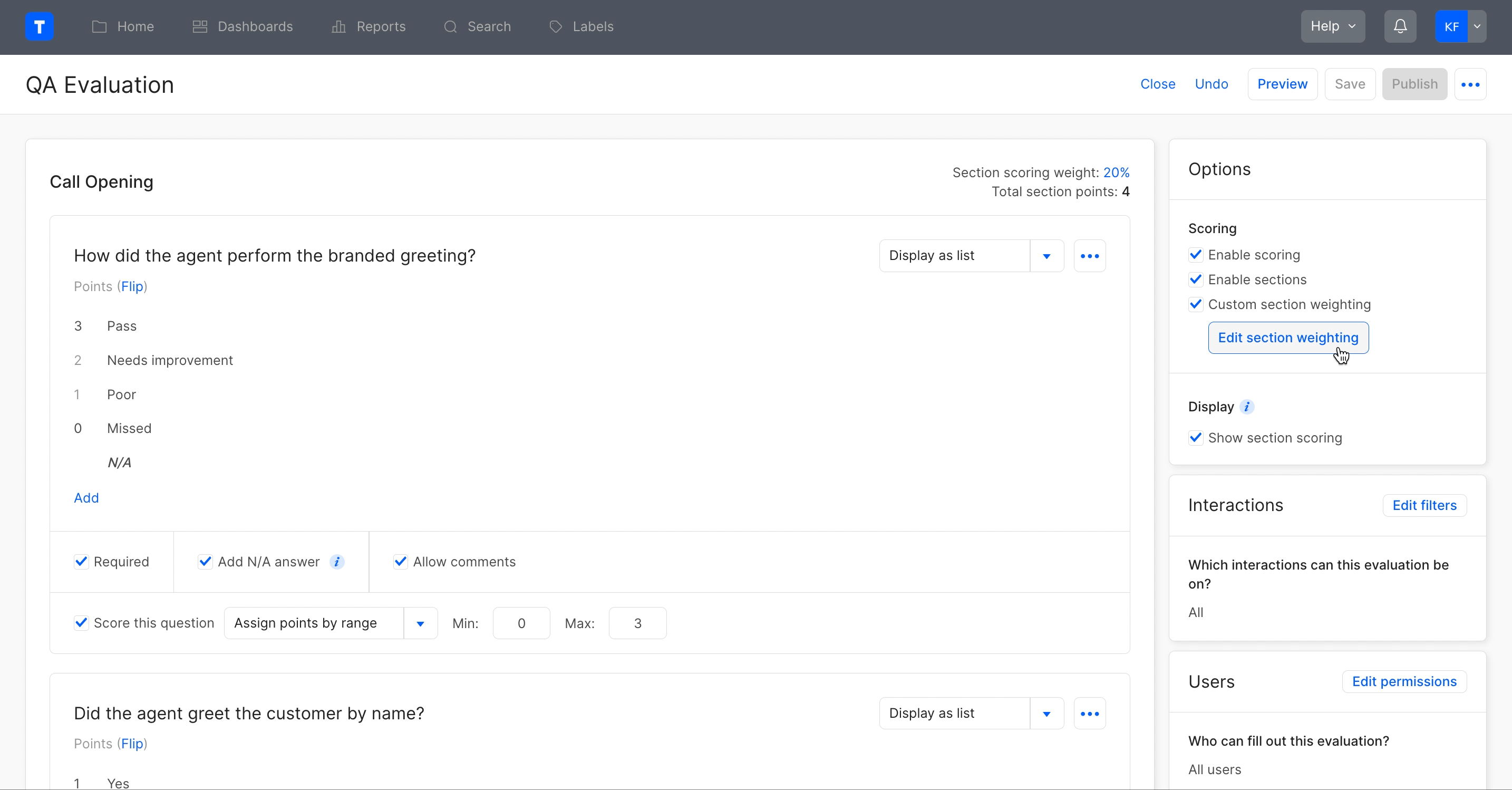Uncheck Enable sections checkbox
The image size is (1512, 790).
[1196, 280]
